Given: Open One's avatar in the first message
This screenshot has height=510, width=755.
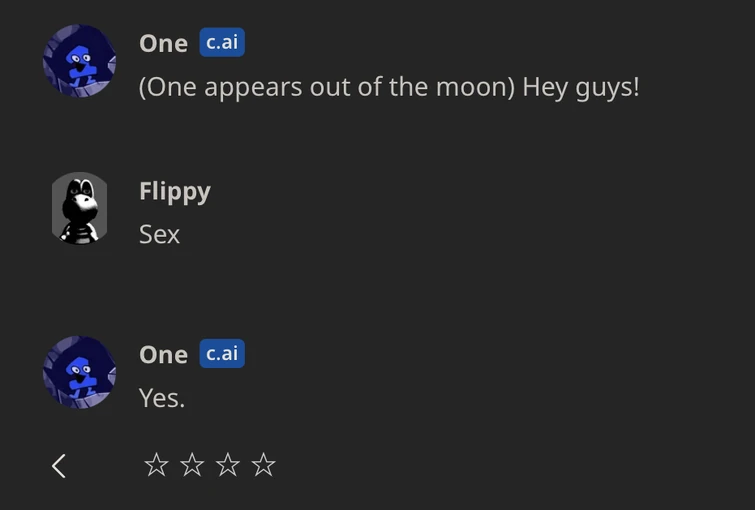Looking at the screenshot, I should (x=79, y=61).
